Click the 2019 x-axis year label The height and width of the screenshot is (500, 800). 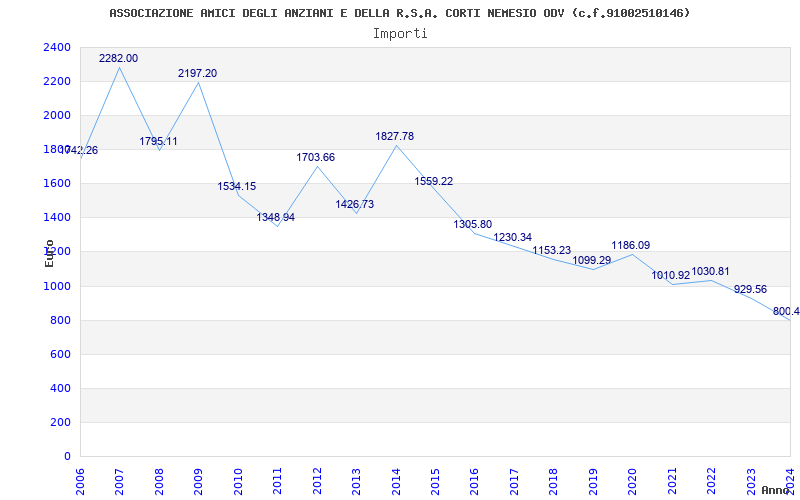coord(593,482)
